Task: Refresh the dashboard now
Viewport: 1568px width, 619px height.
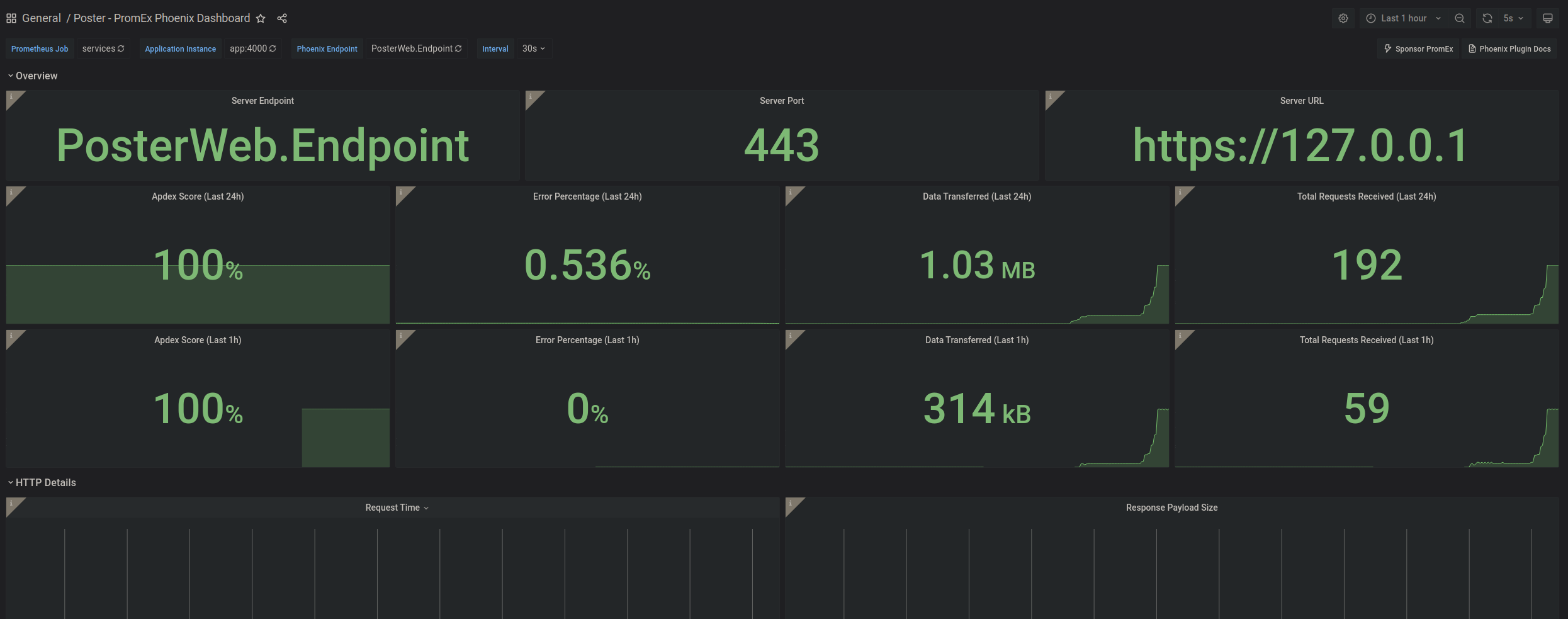Action: coord(1487,18)
